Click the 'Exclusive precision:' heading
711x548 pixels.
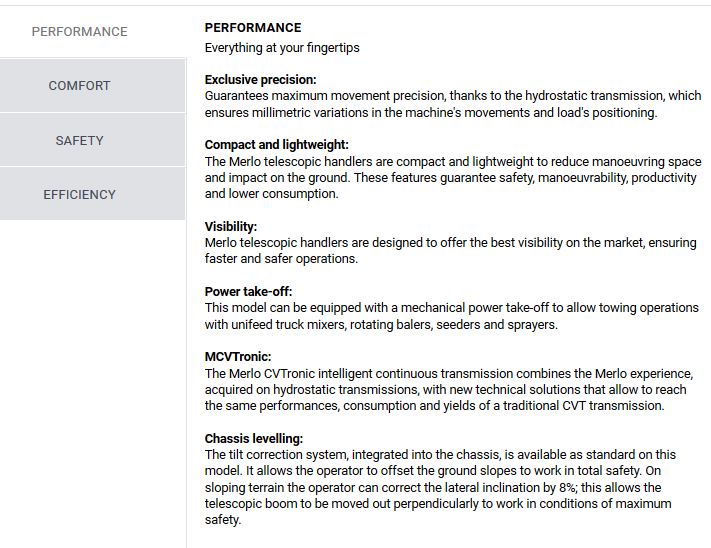coord(261,79)
